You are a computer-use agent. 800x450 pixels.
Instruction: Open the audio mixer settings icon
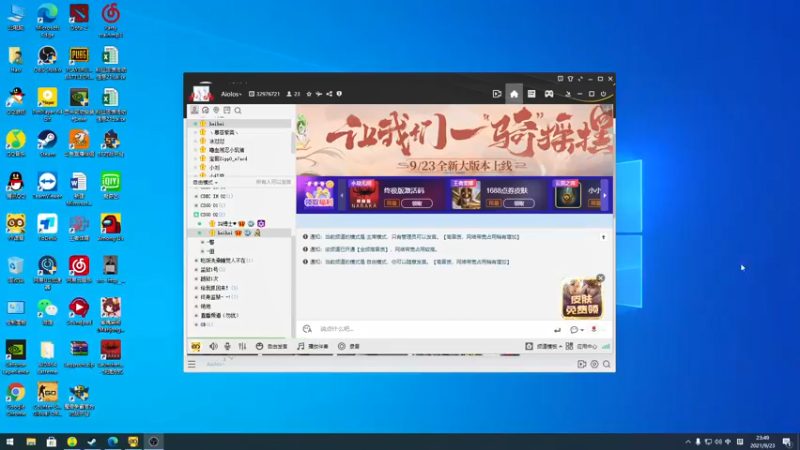[x=242, y=346]
